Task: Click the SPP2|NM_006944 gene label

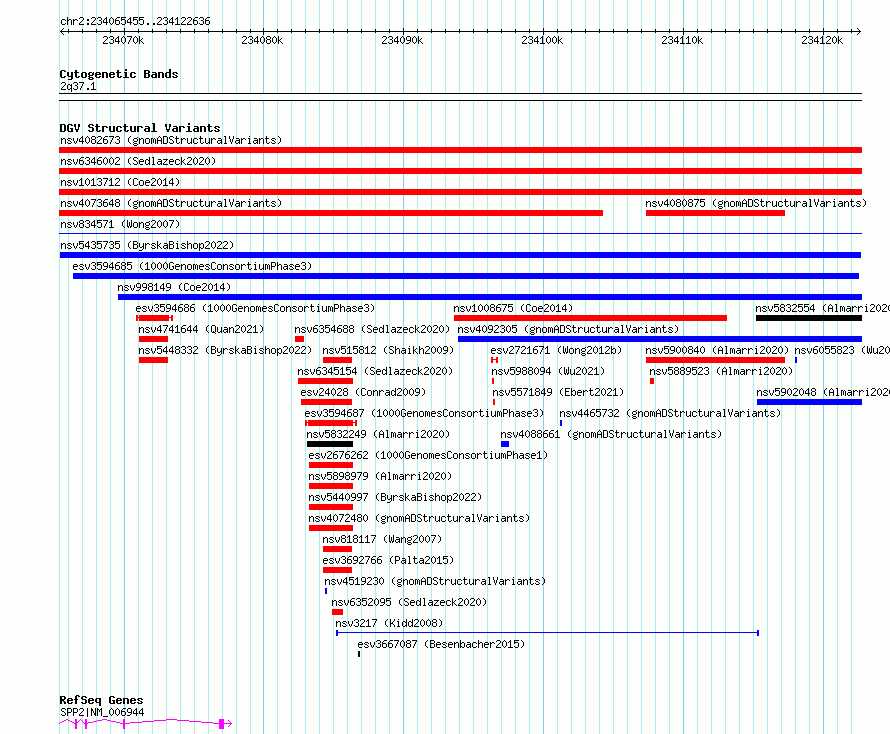Action: click(102, 712)
